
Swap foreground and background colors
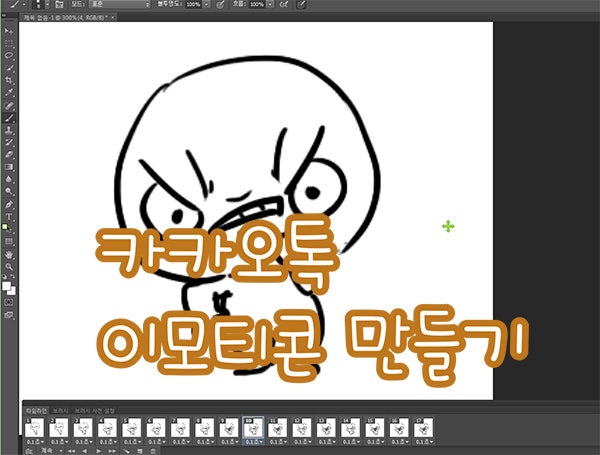(x=12, y=276)
